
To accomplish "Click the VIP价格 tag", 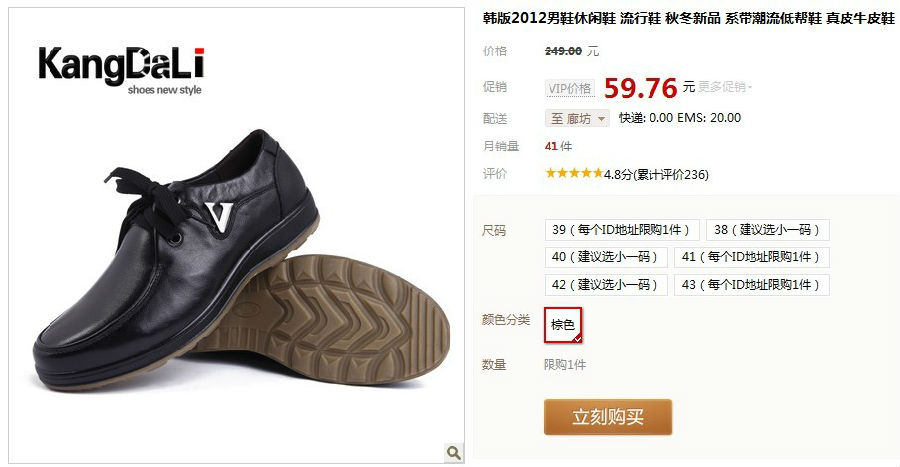I will [570, 88].
